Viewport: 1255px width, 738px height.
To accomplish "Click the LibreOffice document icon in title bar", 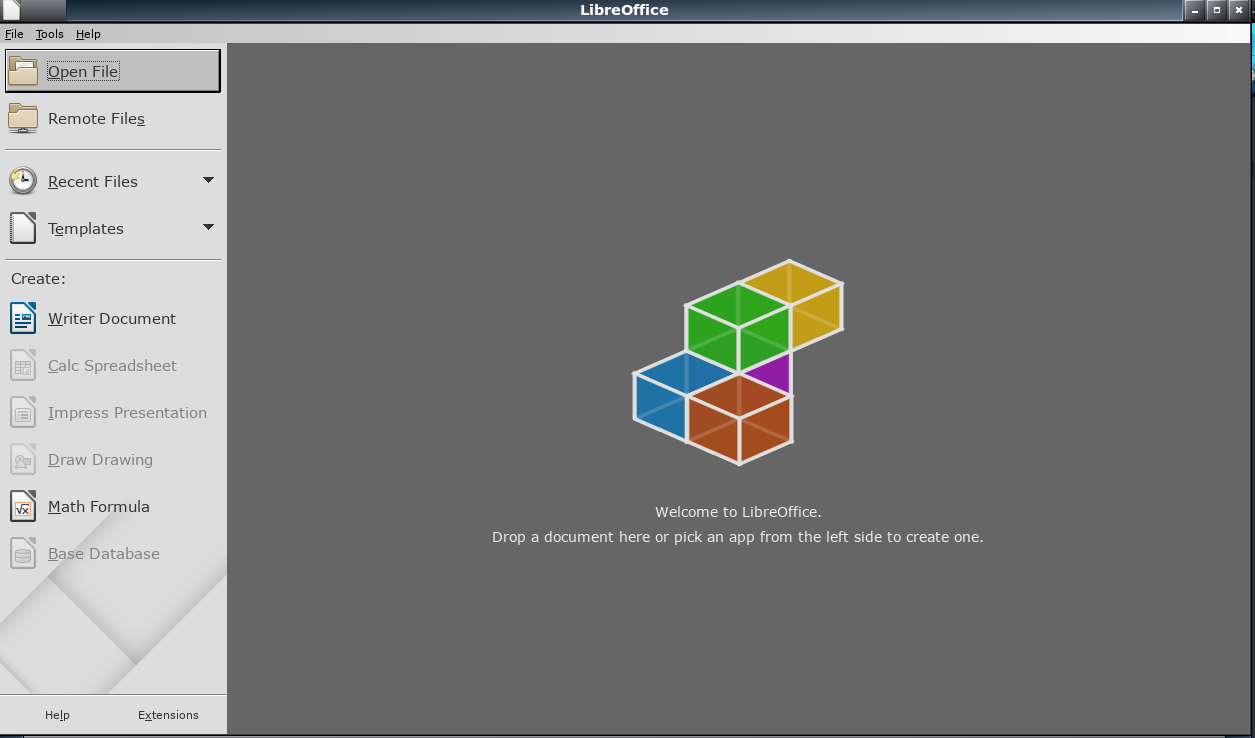I will 12,10.
